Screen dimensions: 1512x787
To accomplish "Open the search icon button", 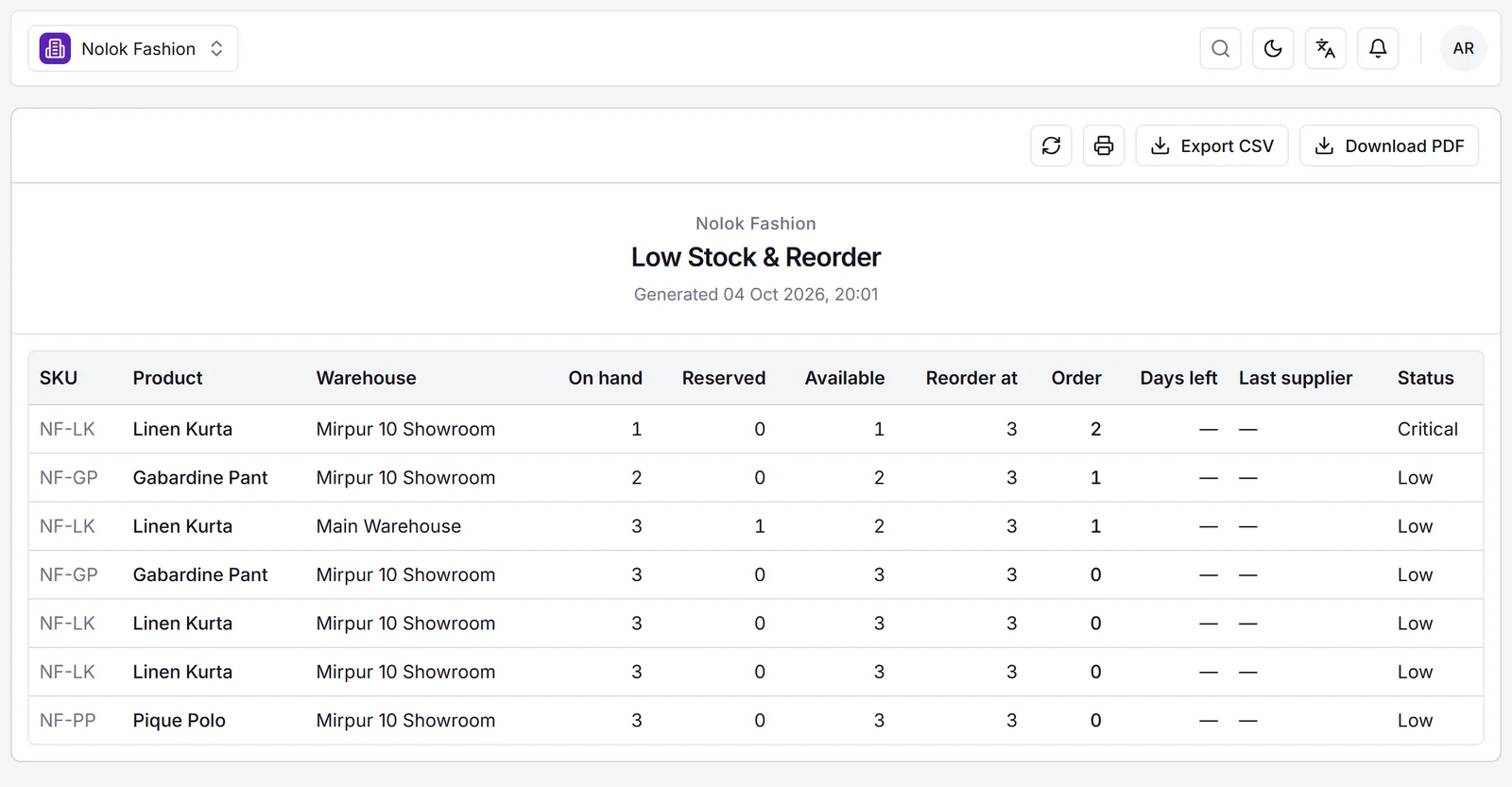I will pos(1220,48).
